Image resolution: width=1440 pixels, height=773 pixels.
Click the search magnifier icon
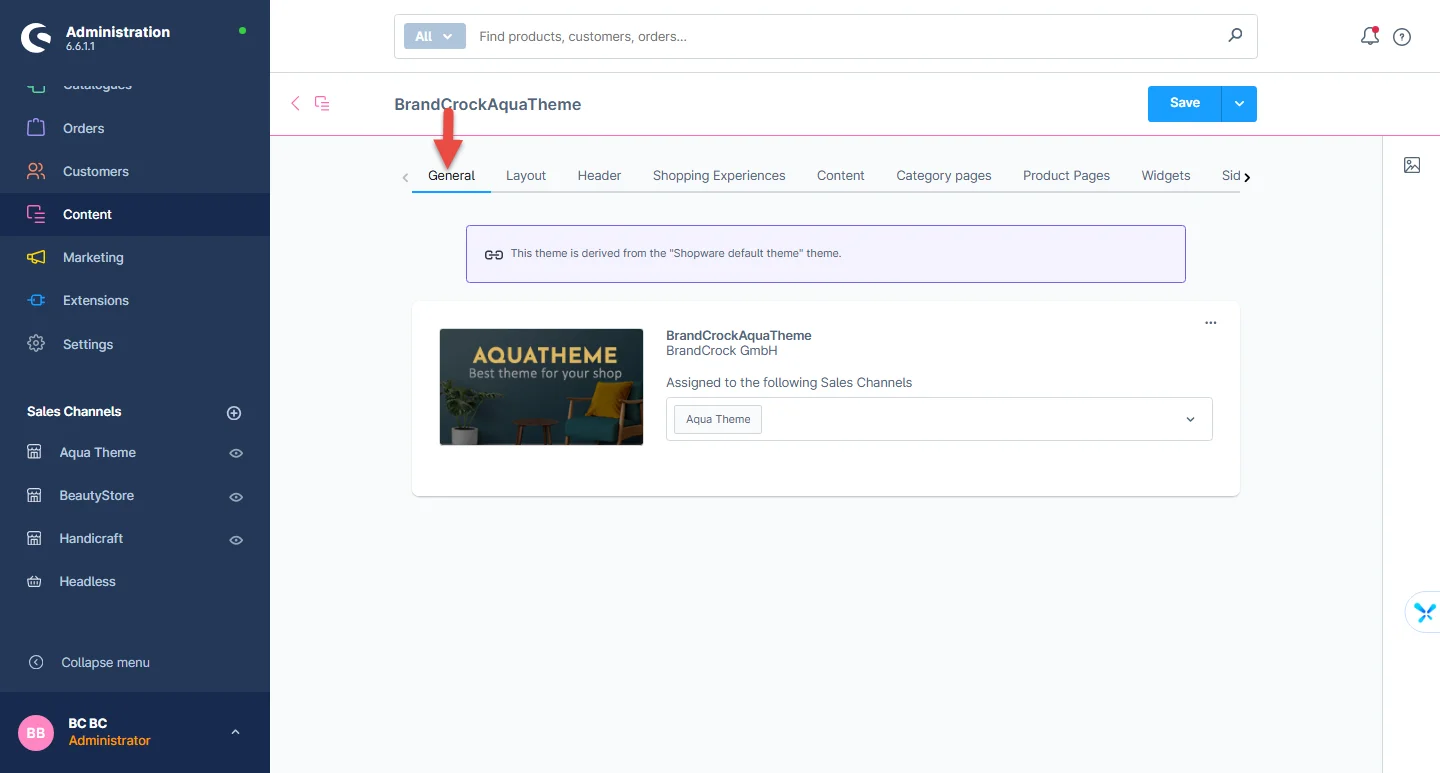click(1235, 36)
